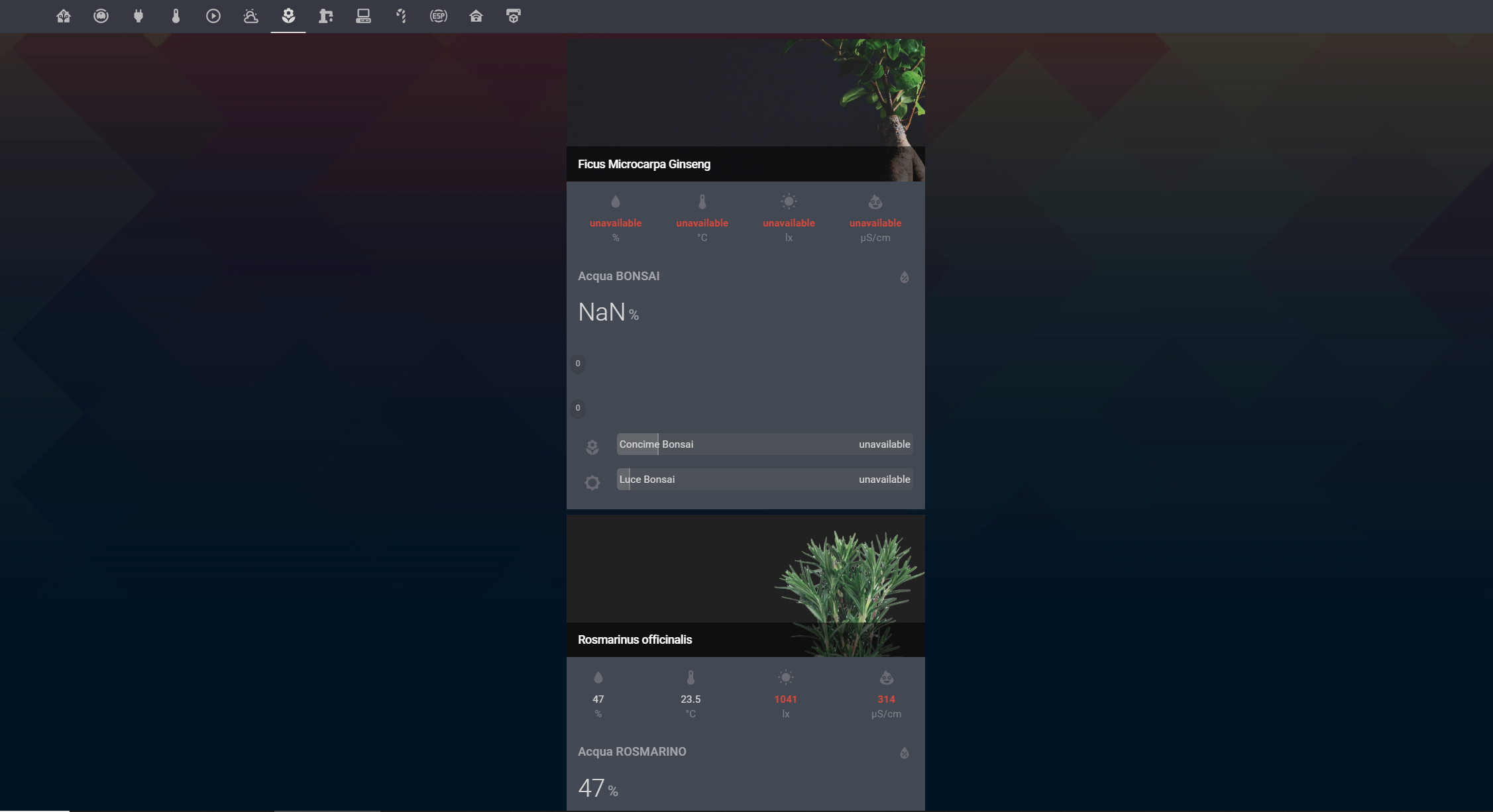Open the Home Assistant home view tab
Image resolution: width=1493 pixels, height=812 pixels.
tap(64, 16)
